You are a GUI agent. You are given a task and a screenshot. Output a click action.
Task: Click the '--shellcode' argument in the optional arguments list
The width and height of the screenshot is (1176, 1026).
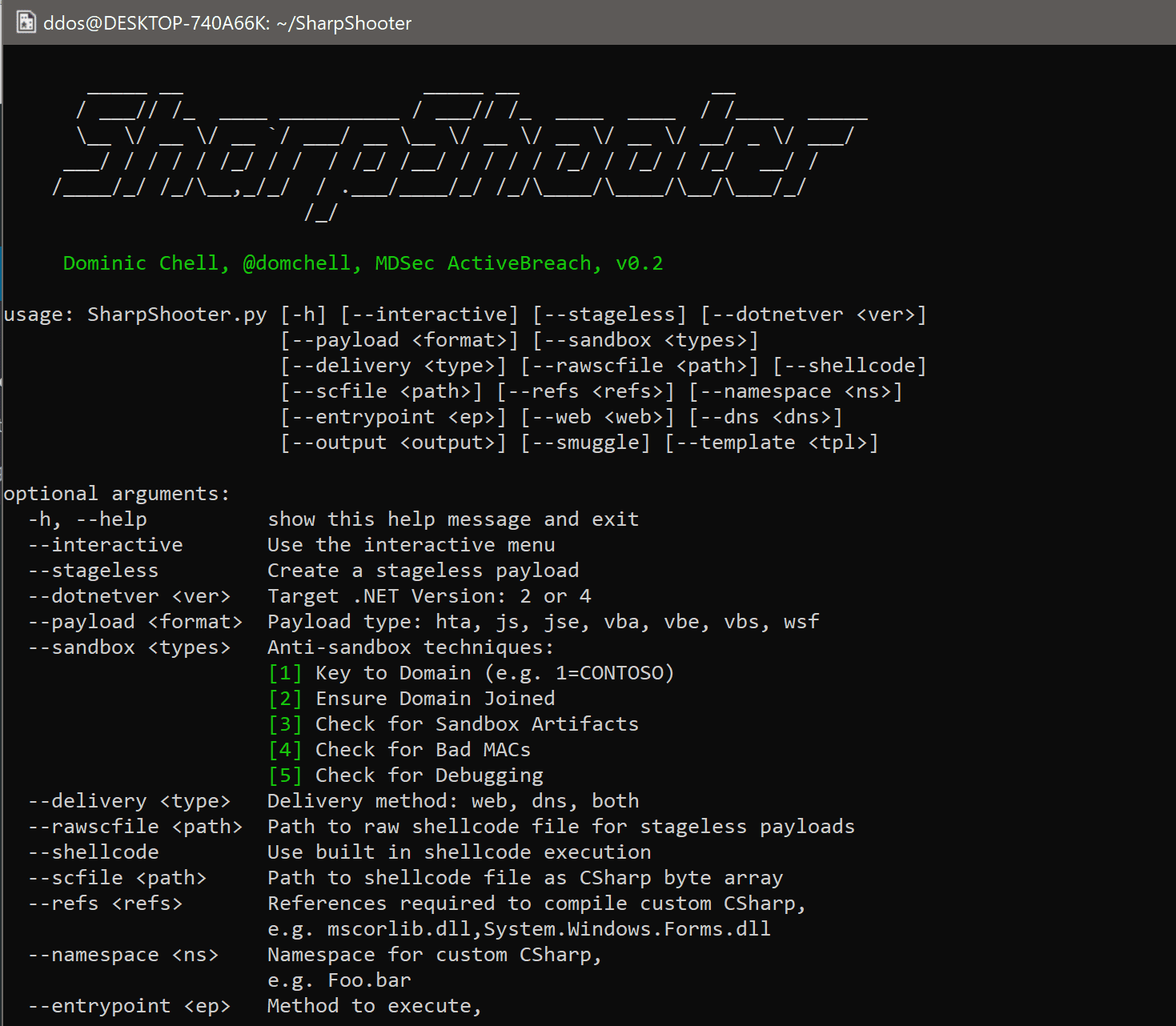[x=94, y=852]
